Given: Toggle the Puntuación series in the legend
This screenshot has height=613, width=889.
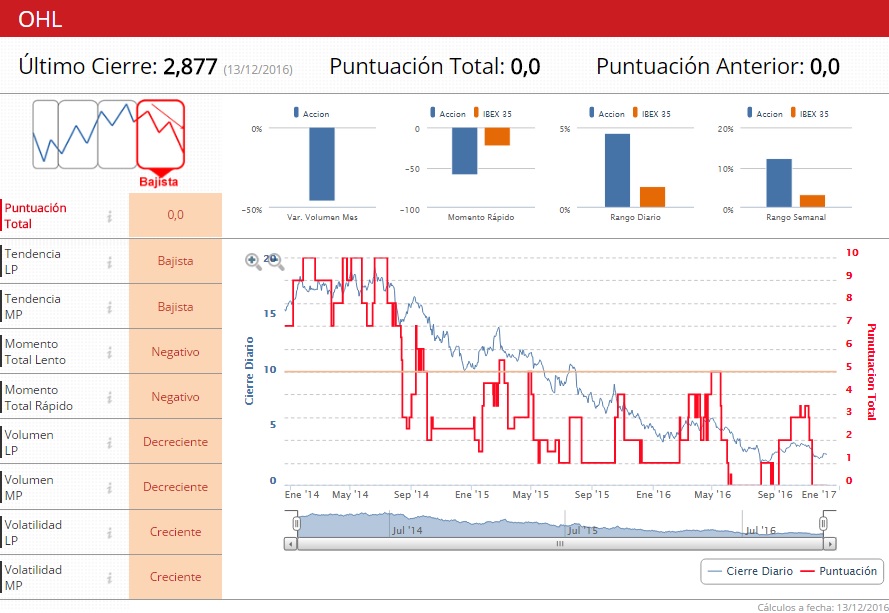Looking at the screenshot, I should pos(839,571).
